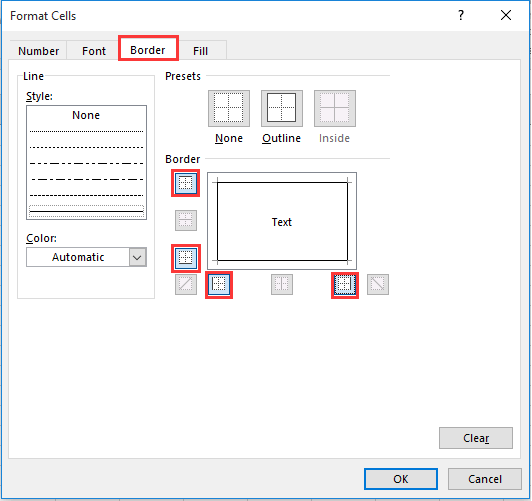This screenshot has width=532, height=501.
Task: Switch to the Number tab
Action: tap(38, 51)
